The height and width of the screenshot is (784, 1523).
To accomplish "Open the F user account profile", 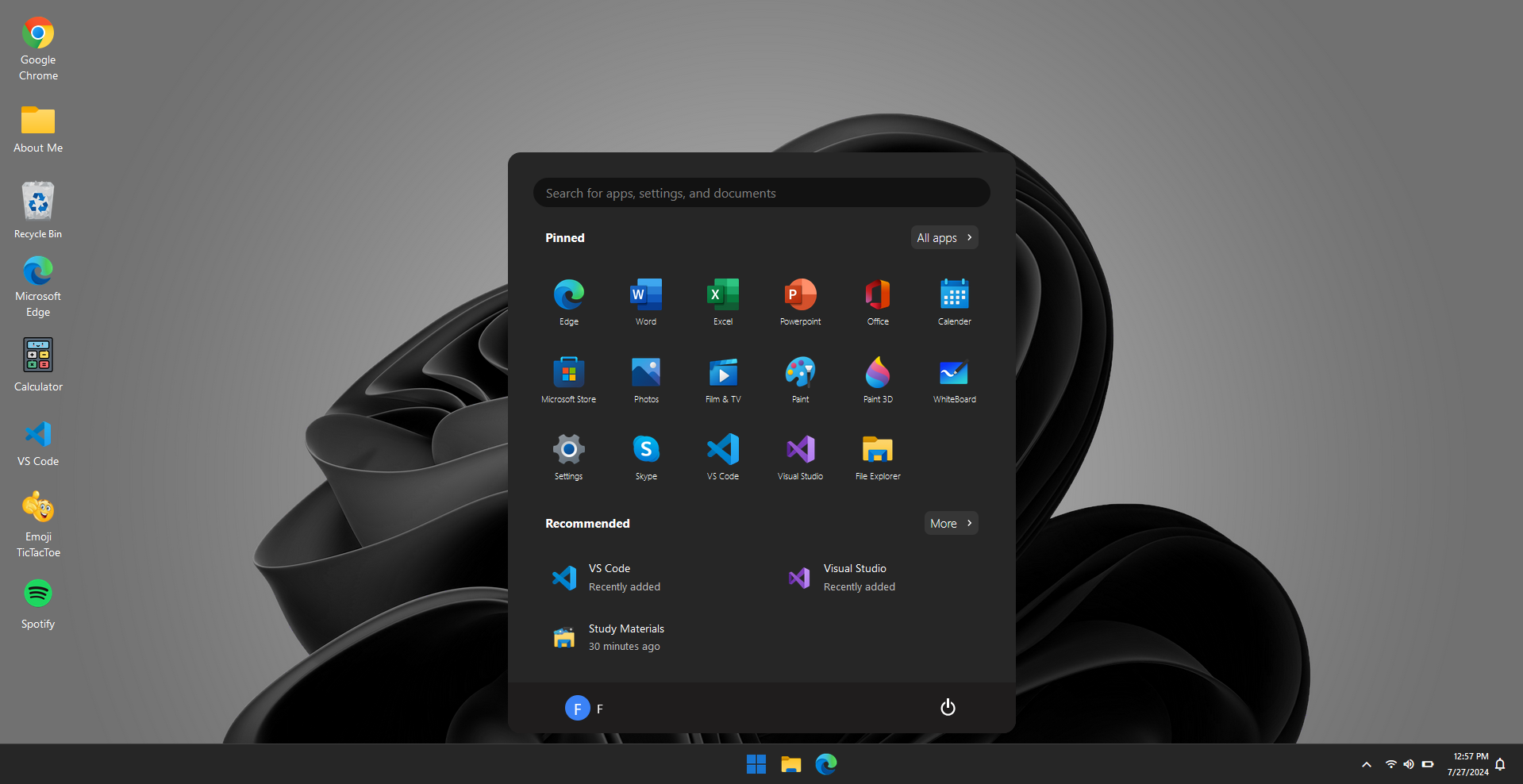I will tap(584, 708).
